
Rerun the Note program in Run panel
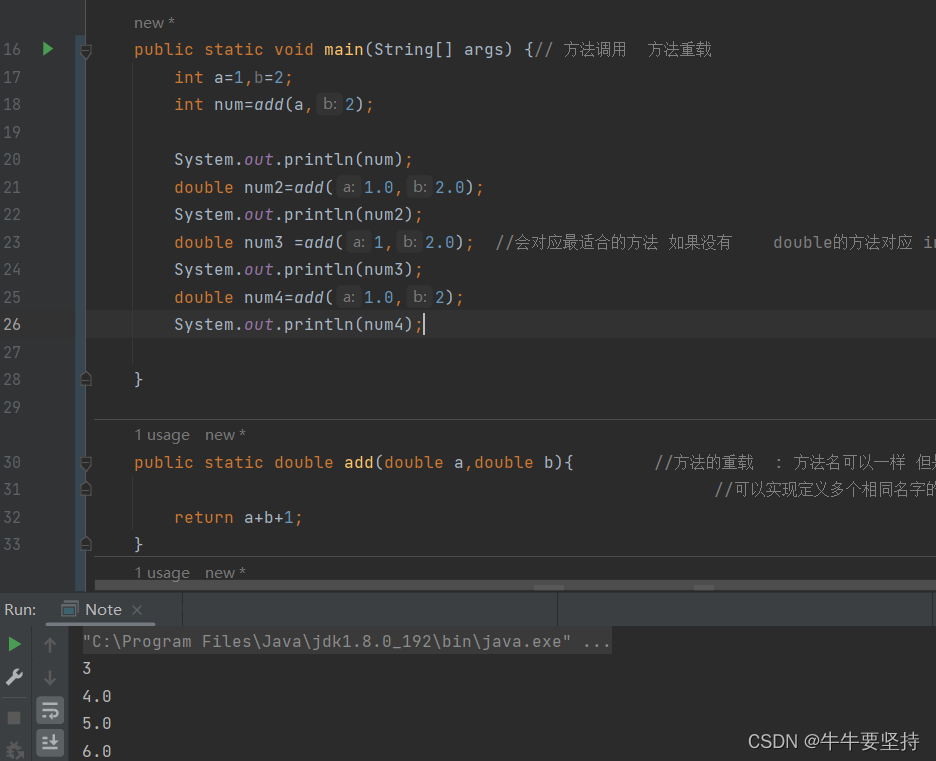(14, 644)
